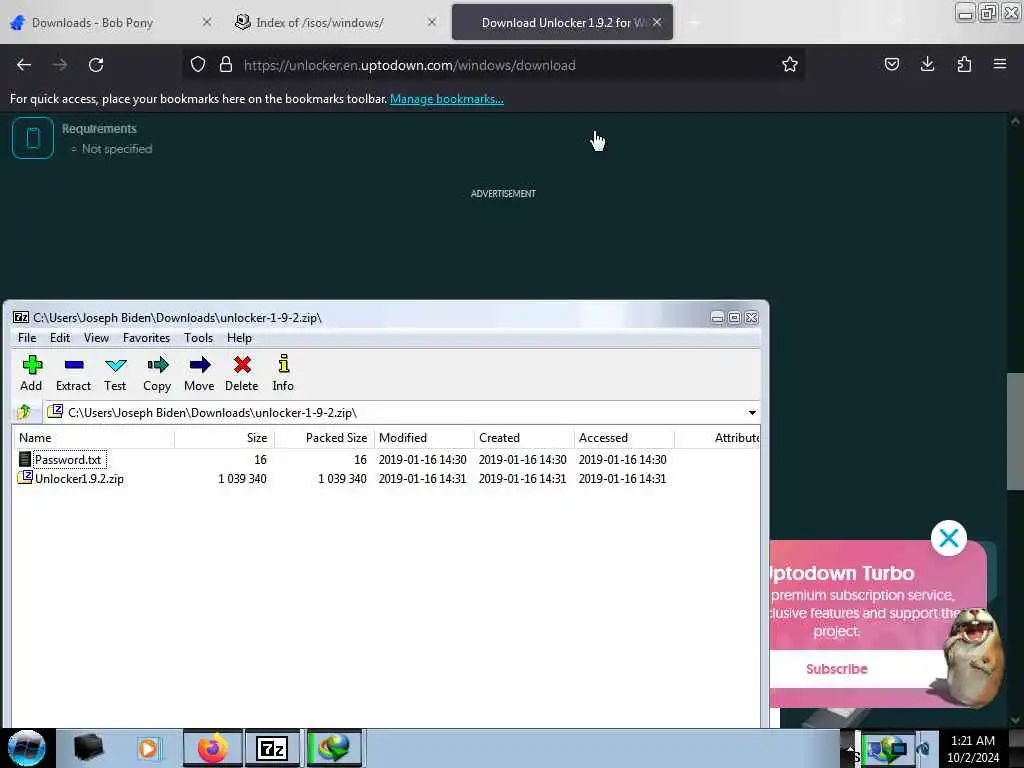Click the Extract toolbar icon
Image resolution: width=1024 pixels, height=768 pixels.
pyautogui.click(x=73, y=374)
